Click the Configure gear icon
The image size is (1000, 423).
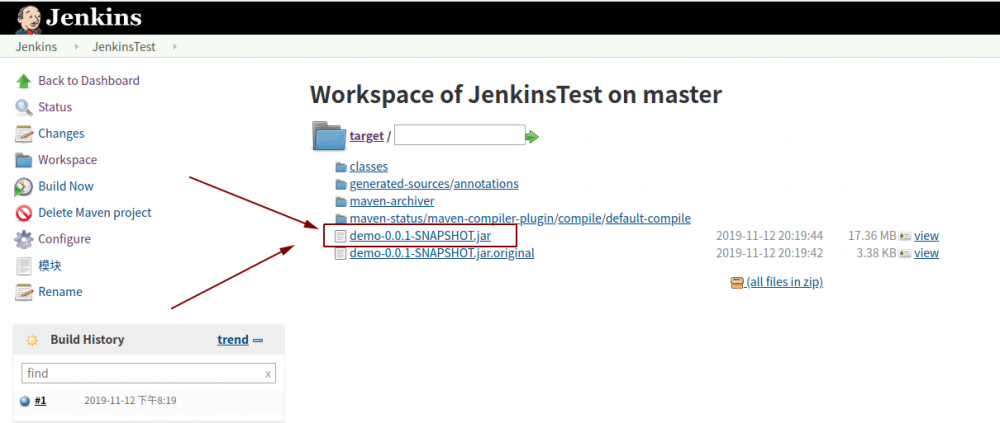[24, 239]
